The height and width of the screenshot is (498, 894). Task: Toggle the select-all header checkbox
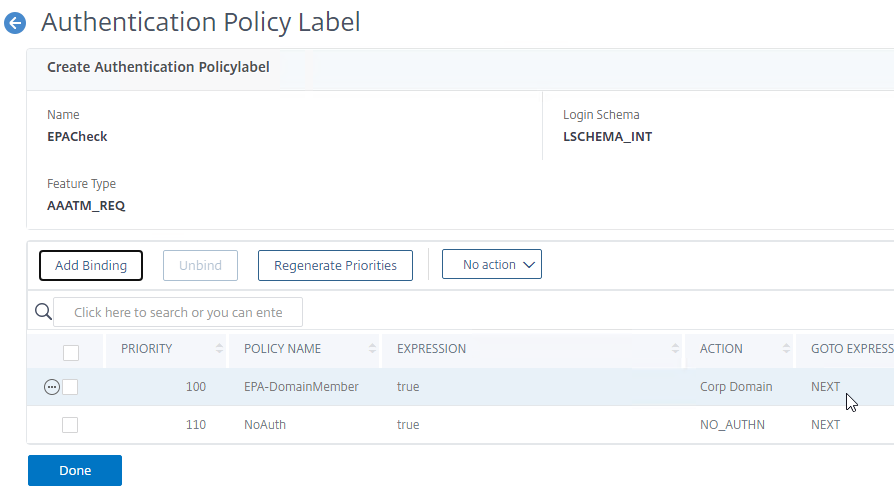click(71, 353)
